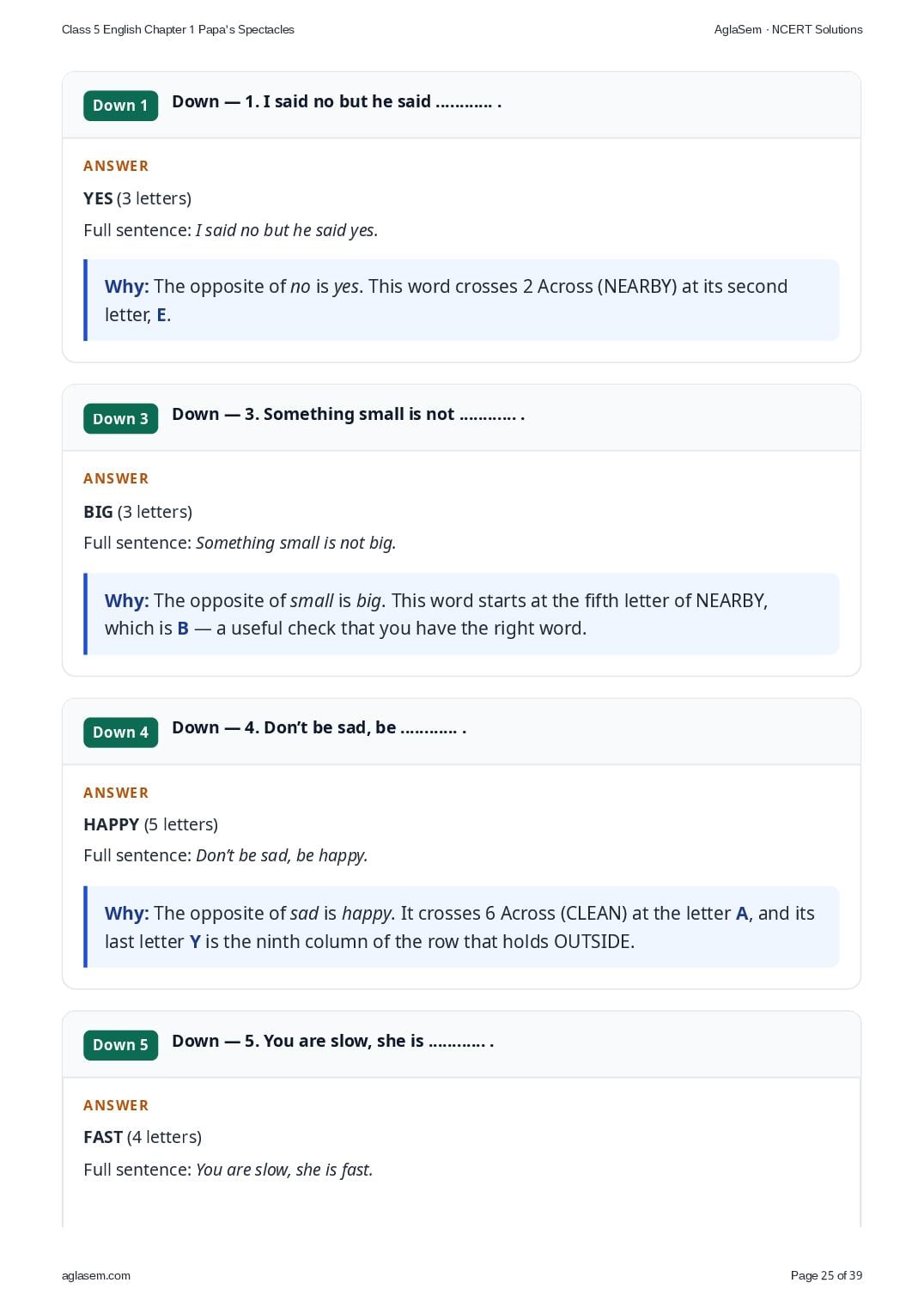
Task: Click the green Down 1 badge
Action: pos(120,106)
